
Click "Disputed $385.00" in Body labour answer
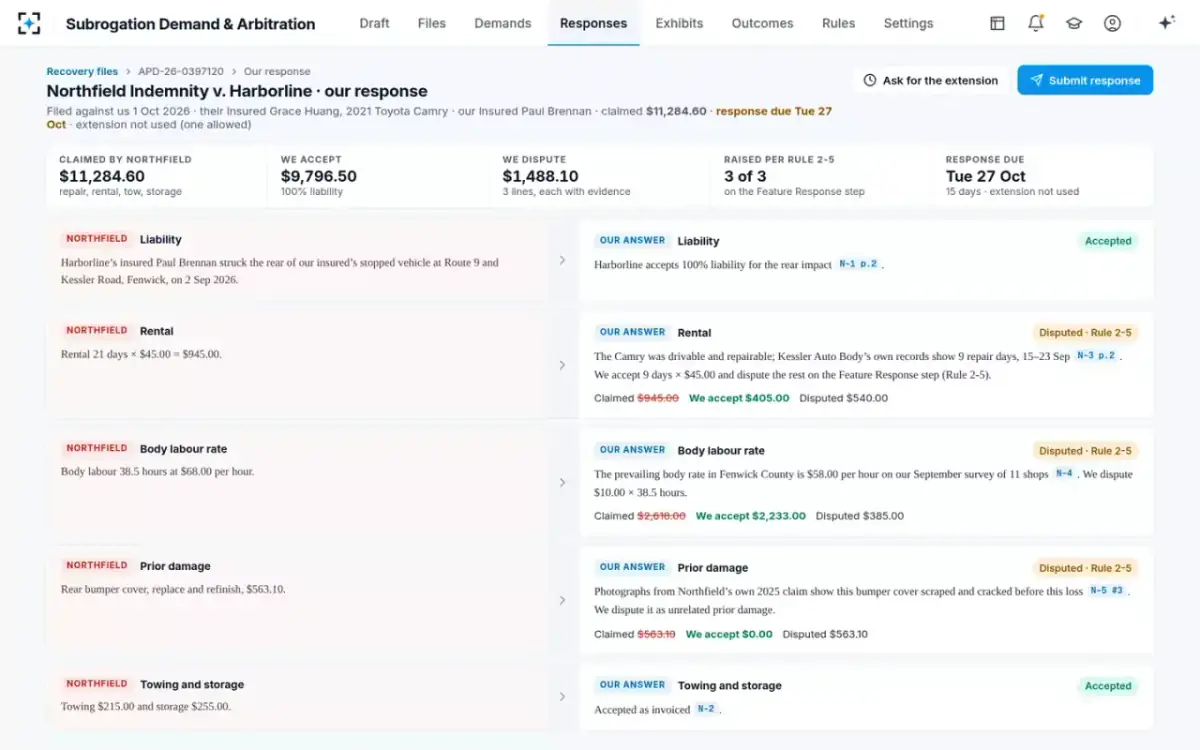860,516
